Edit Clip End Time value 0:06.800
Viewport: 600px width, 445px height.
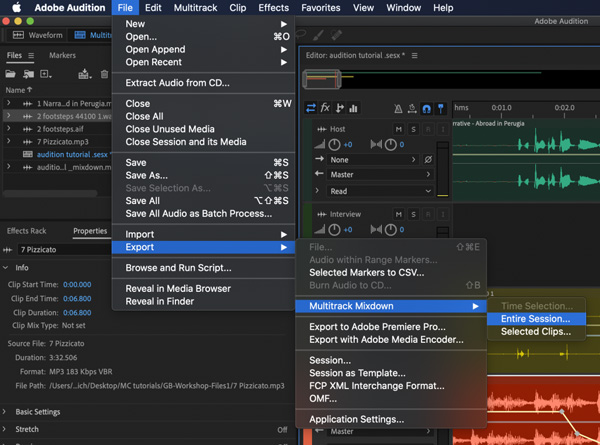coord(77,298)
